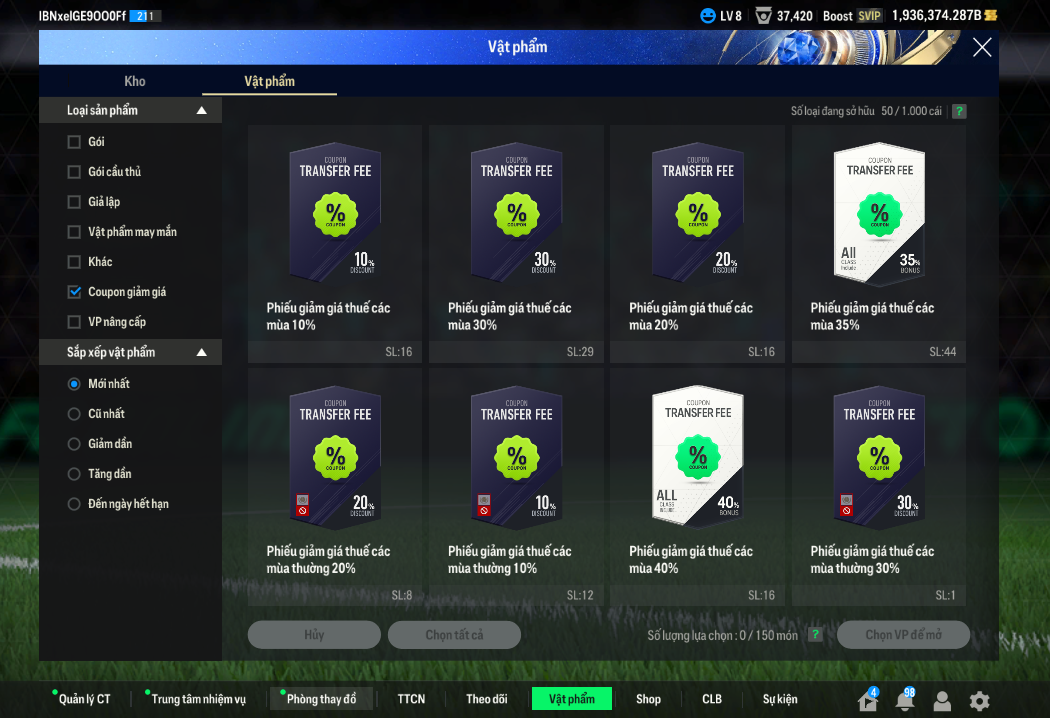Collapse the Loại sản phẩm section
This screenshot has width=1050, height=718.
pos(202,110)
